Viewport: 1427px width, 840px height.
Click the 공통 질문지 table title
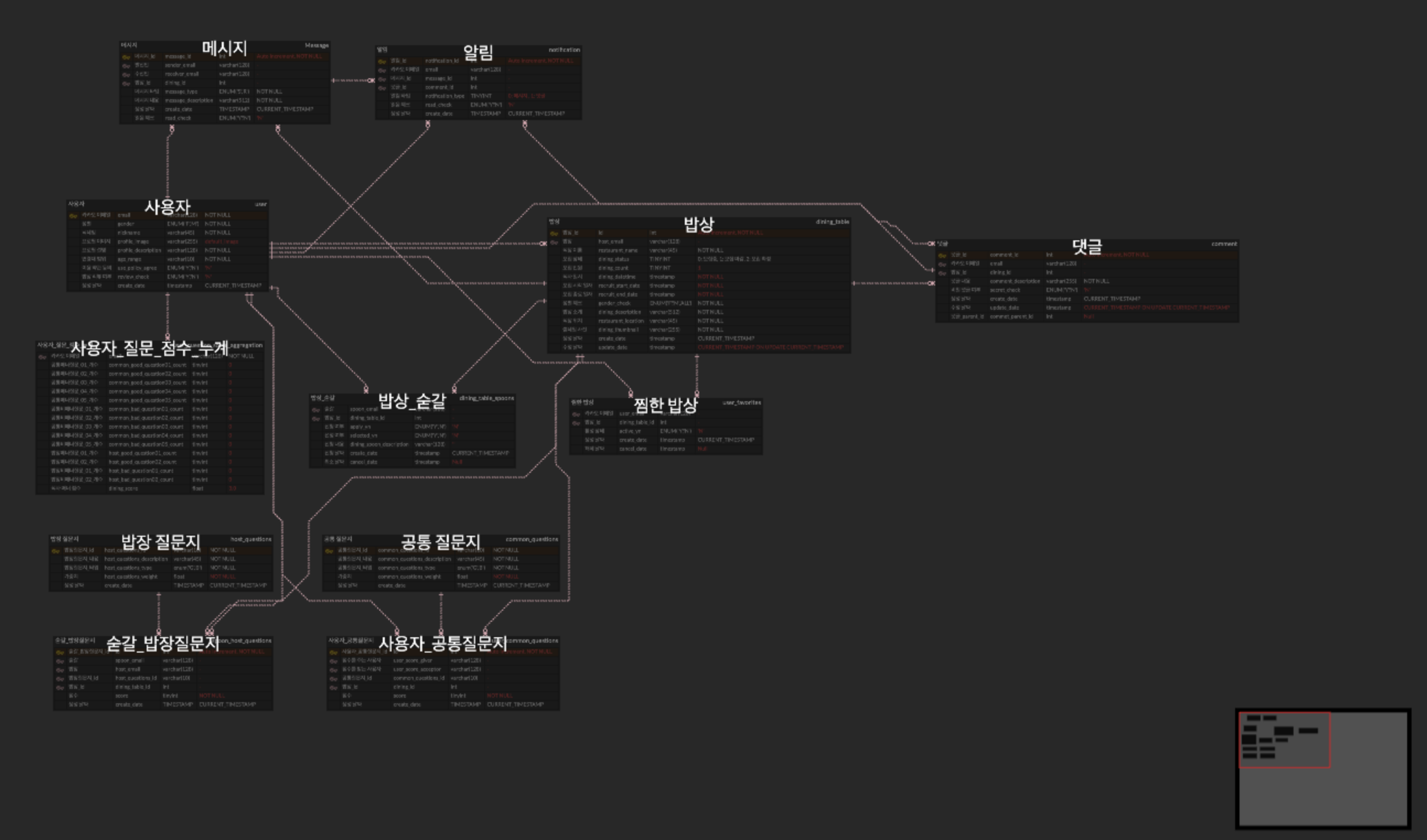441,542
